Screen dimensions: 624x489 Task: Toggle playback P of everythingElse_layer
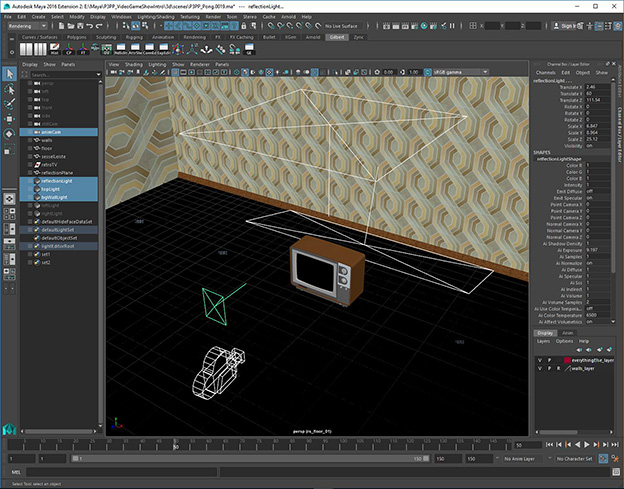click(548, 358)
